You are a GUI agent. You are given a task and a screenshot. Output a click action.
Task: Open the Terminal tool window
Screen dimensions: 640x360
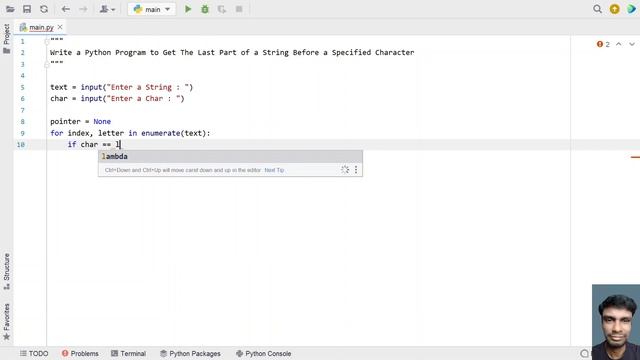pos(128,353)
